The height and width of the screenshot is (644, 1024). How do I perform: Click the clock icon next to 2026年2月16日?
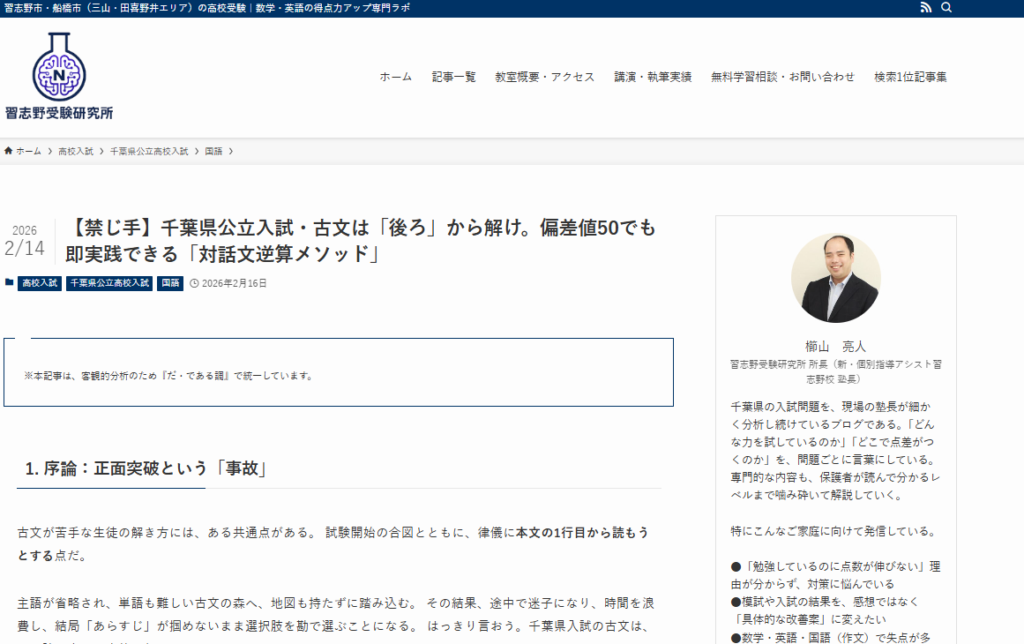pyautogui.click(x=194, y=283)
